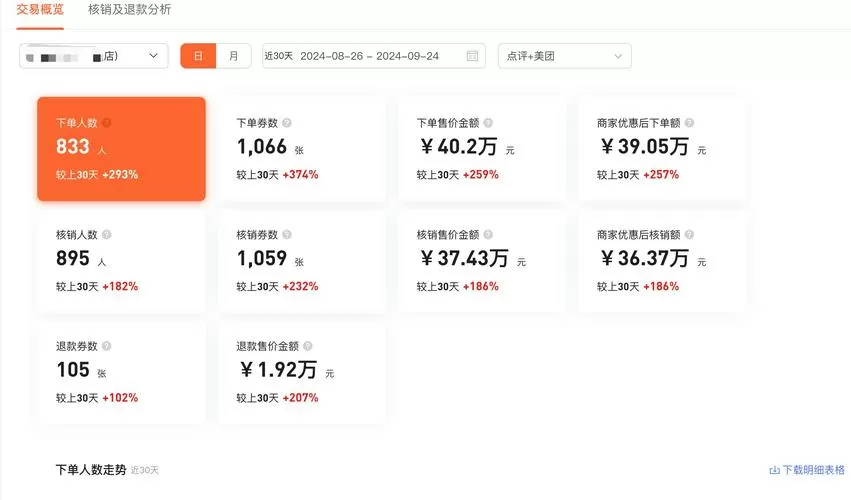Select the 退款券数 105 metric card

[121, 372]
